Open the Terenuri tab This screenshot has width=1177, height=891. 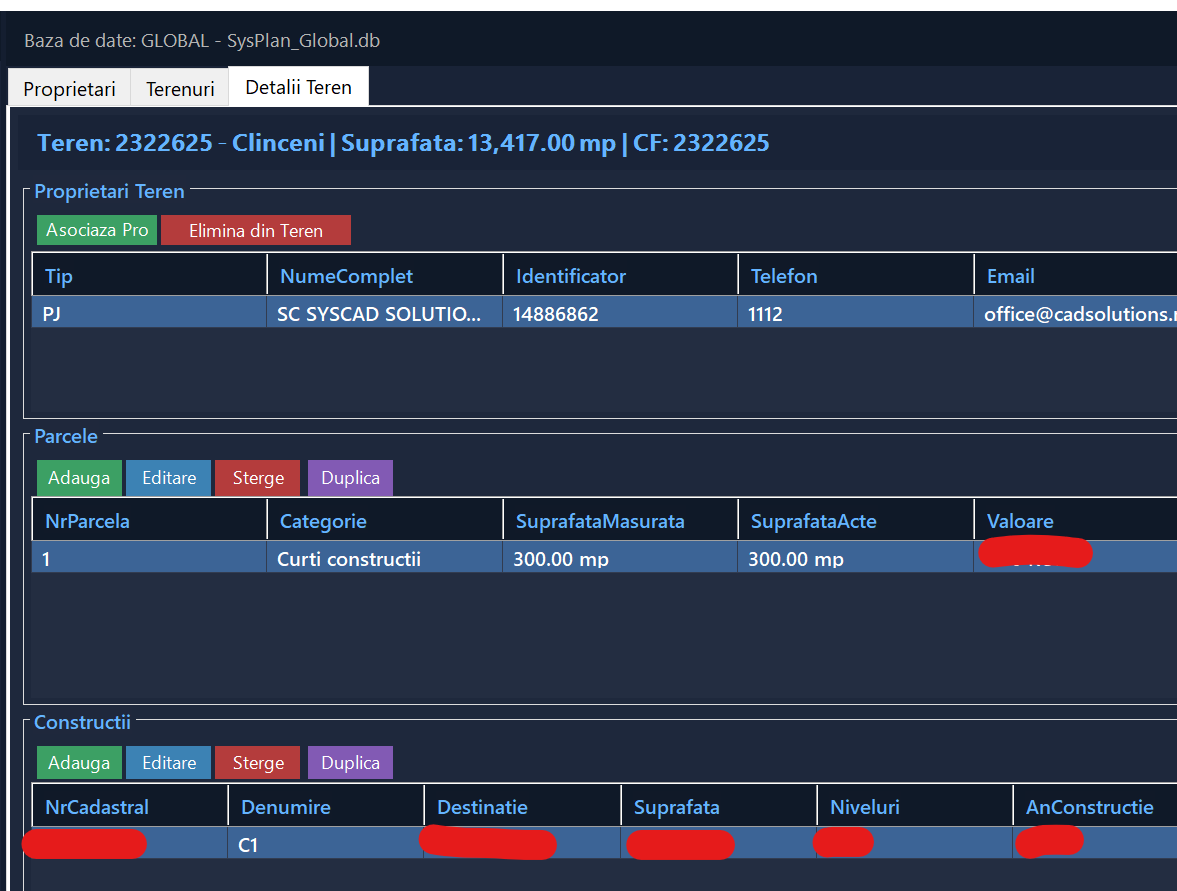click(x=180, y=89)
